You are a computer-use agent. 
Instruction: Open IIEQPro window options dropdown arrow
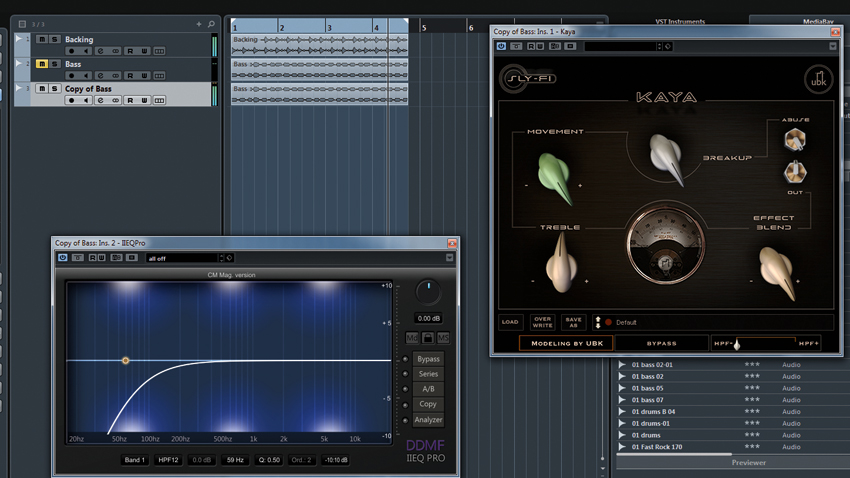449,258
